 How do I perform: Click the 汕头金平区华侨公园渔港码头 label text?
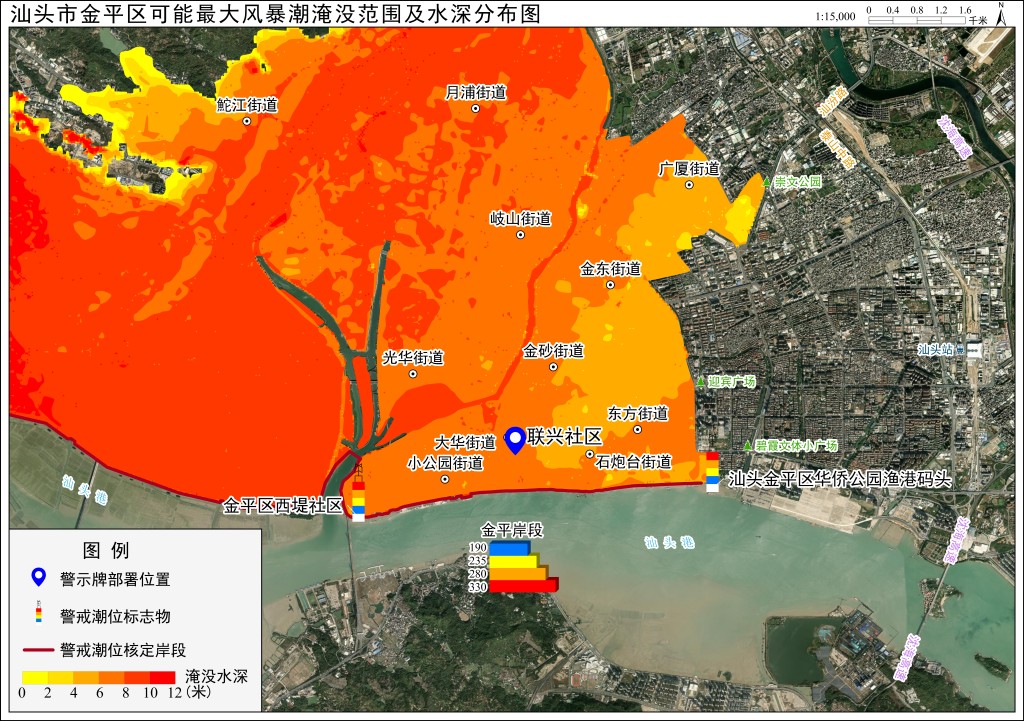coord(839,479)
